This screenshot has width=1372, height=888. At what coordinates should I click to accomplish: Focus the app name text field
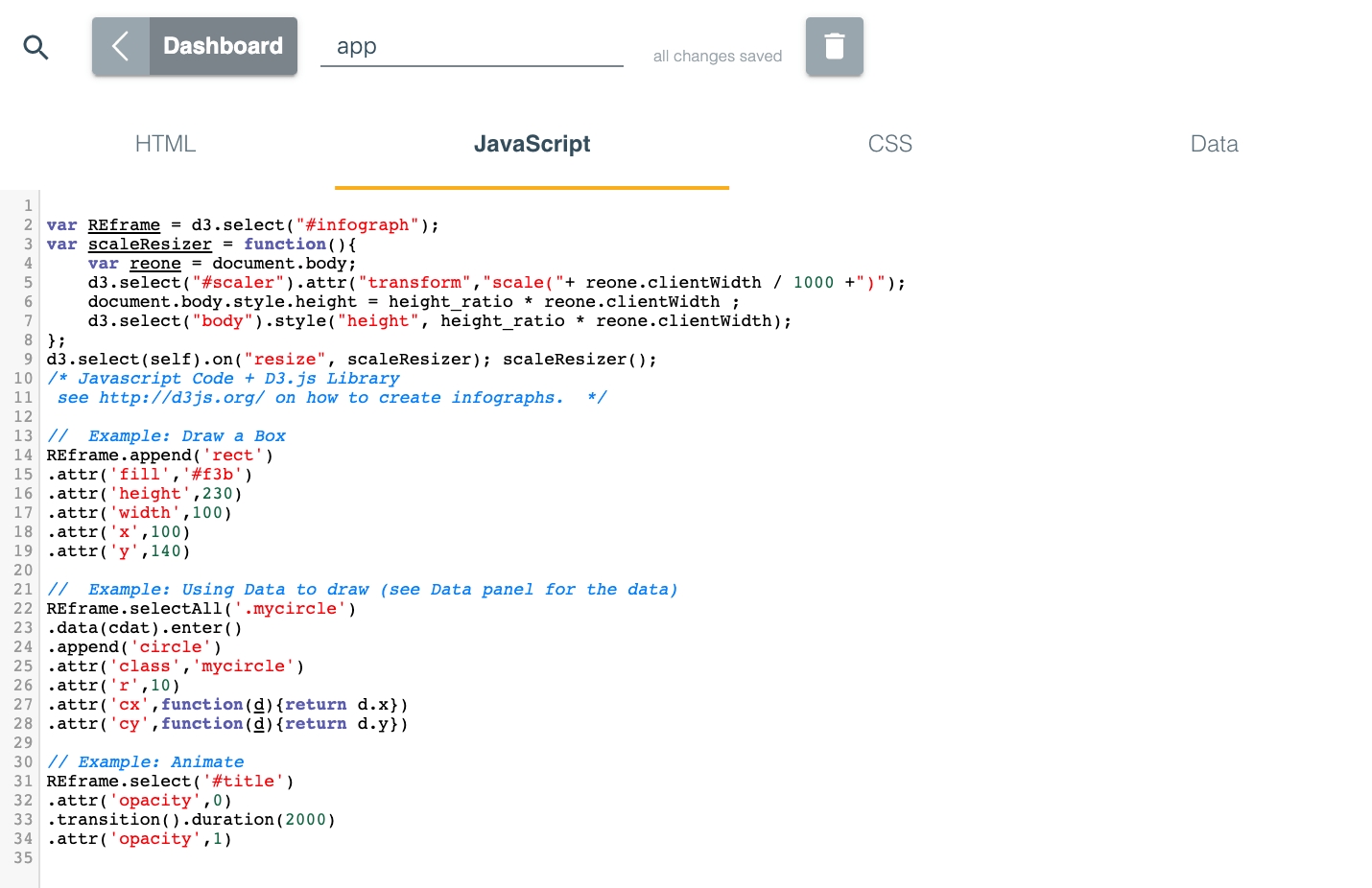tap(471, 47)
